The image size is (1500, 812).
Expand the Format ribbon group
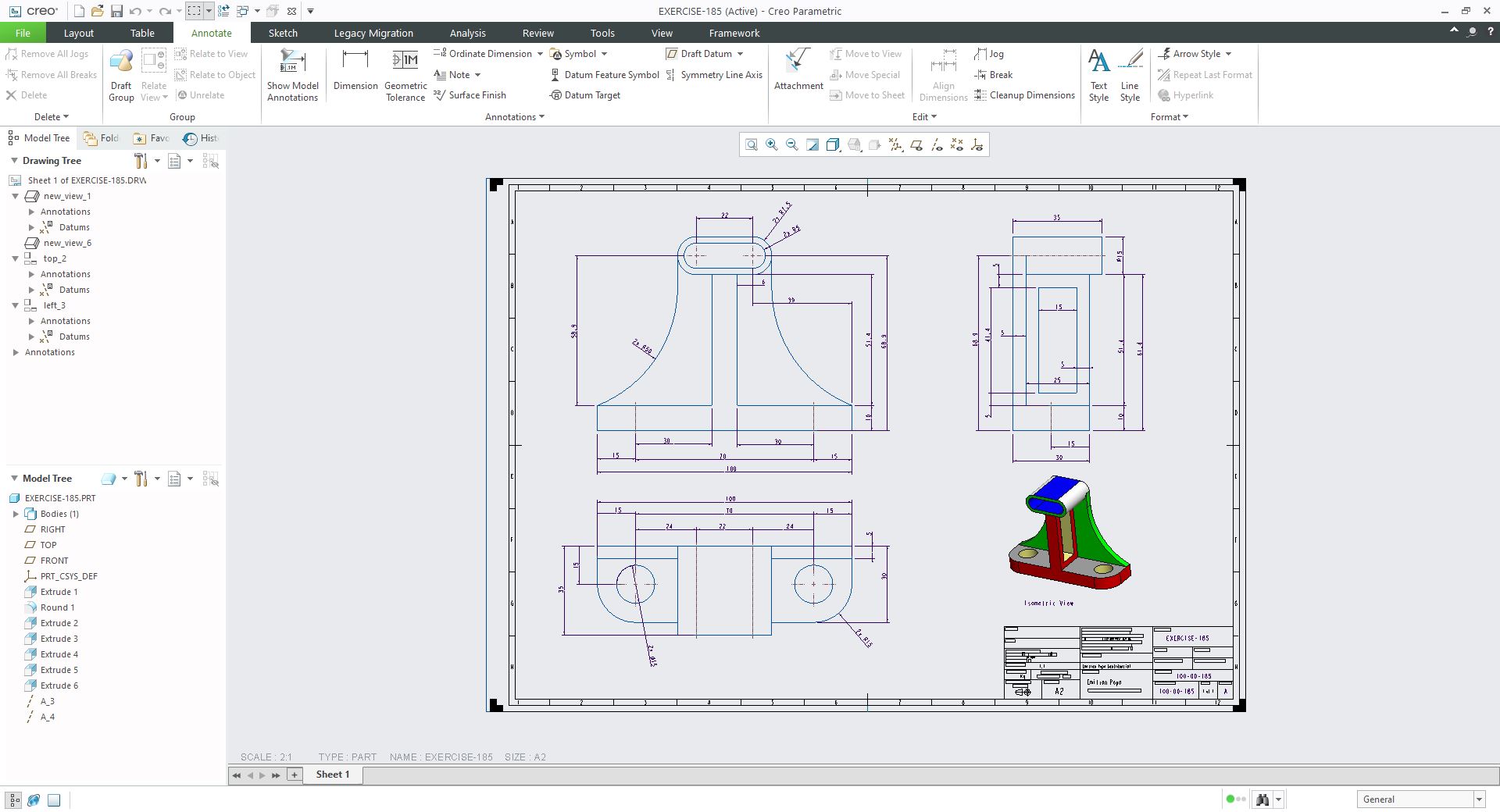point(1169,117)
